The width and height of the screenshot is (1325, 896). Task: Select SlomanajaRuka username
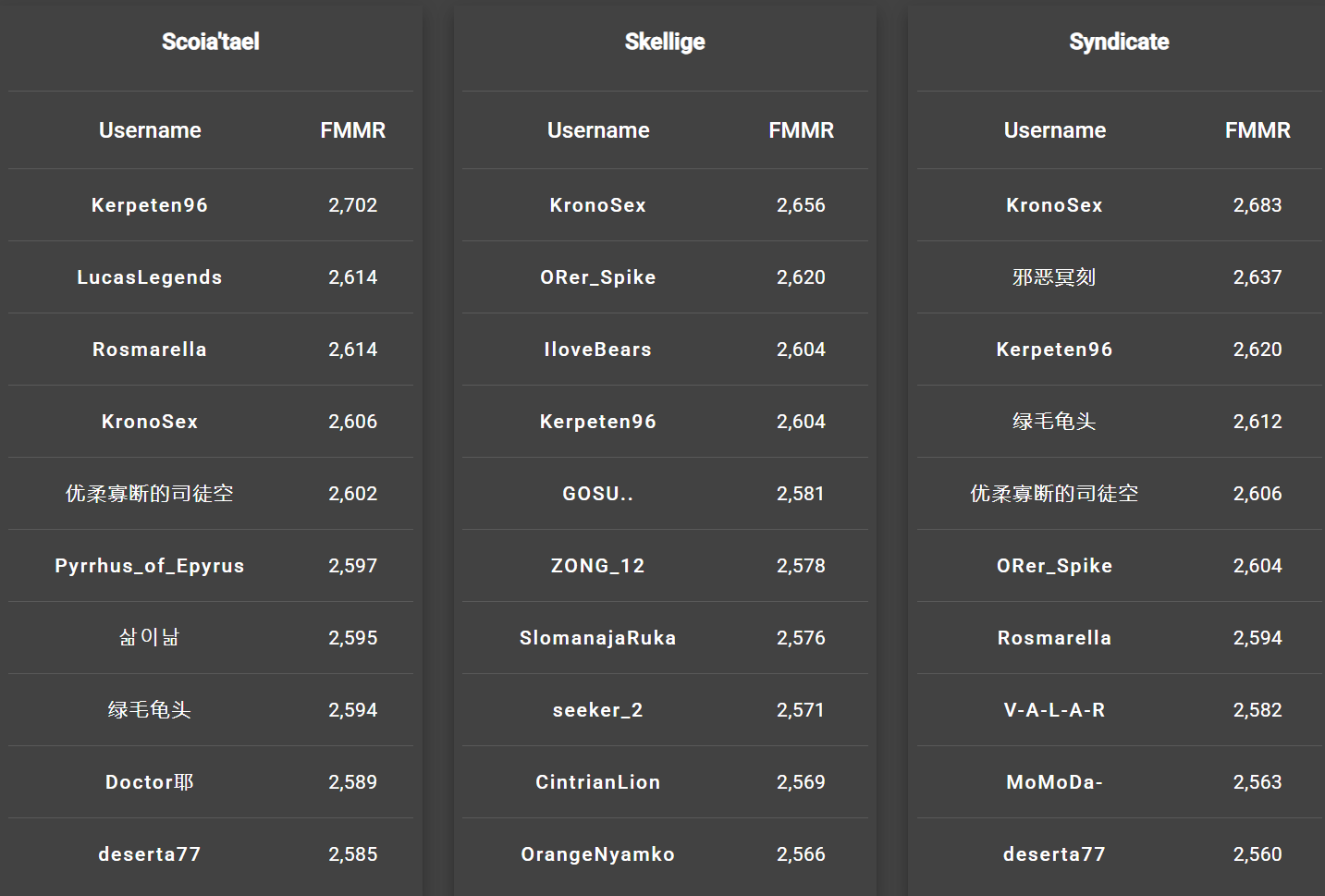click(x=598, y=638)
